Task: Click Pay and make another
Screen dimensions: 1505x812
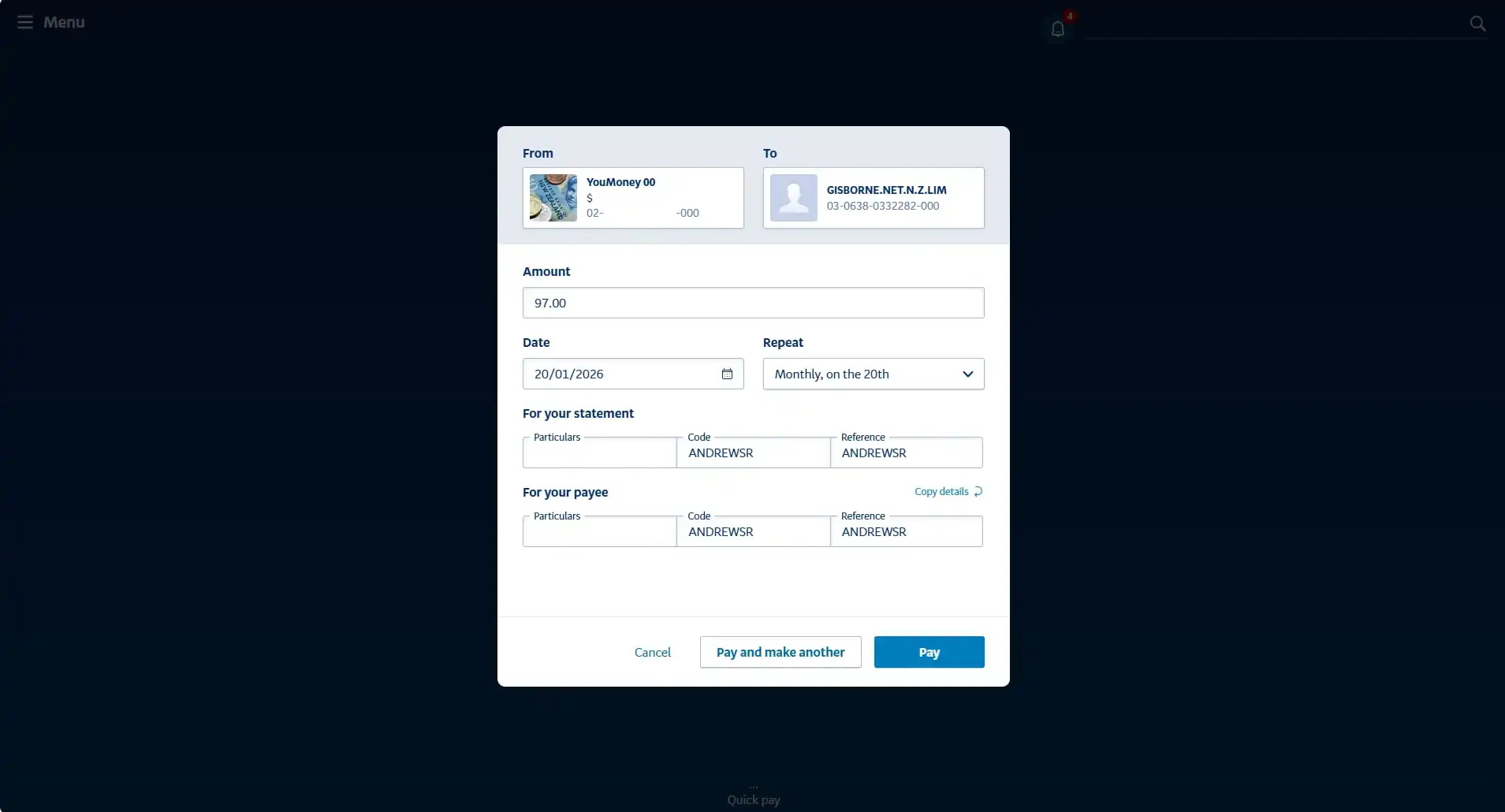Action: pyautogui.click(x=779, y=652)
